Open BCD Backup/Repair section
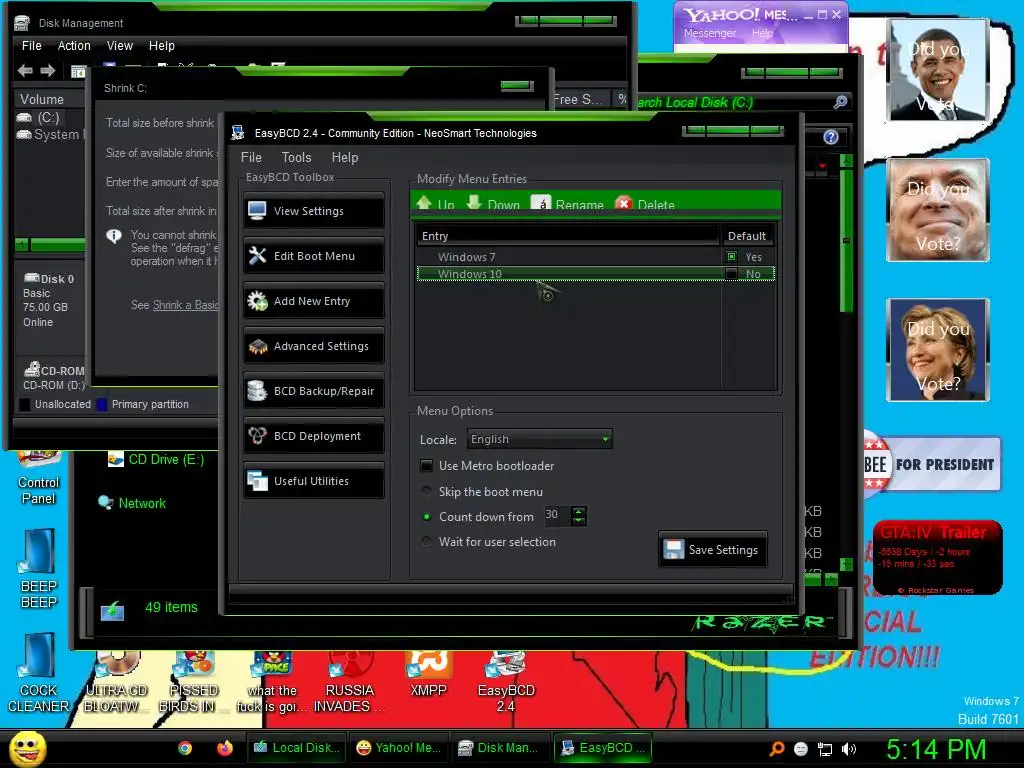The width and height of the screenshot is (1024, 768). tap(313, 391)
